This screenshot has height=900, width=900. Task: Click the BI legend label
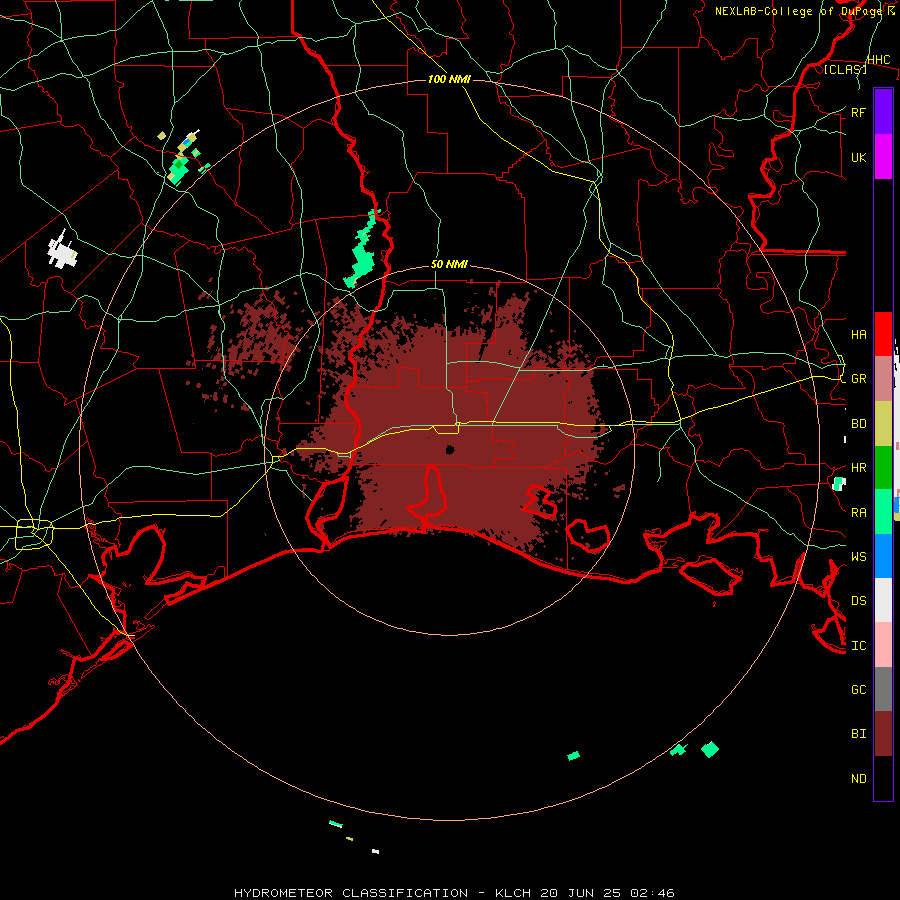pos(858,734)
